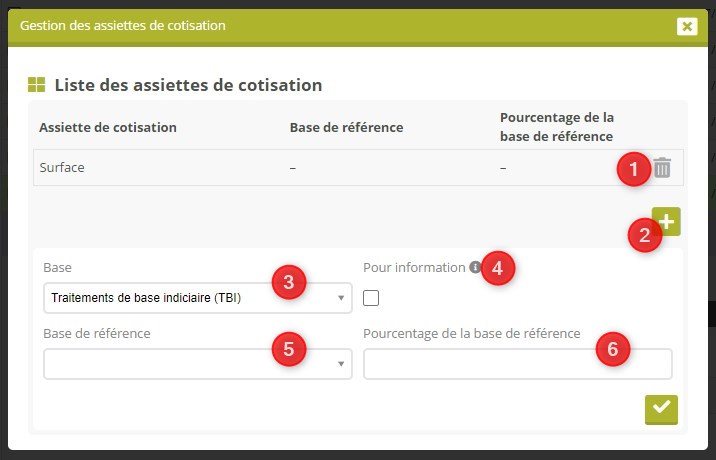The image size is (716, 460).
Task: Click the red number 1 marker
Action: pos(632,169)
